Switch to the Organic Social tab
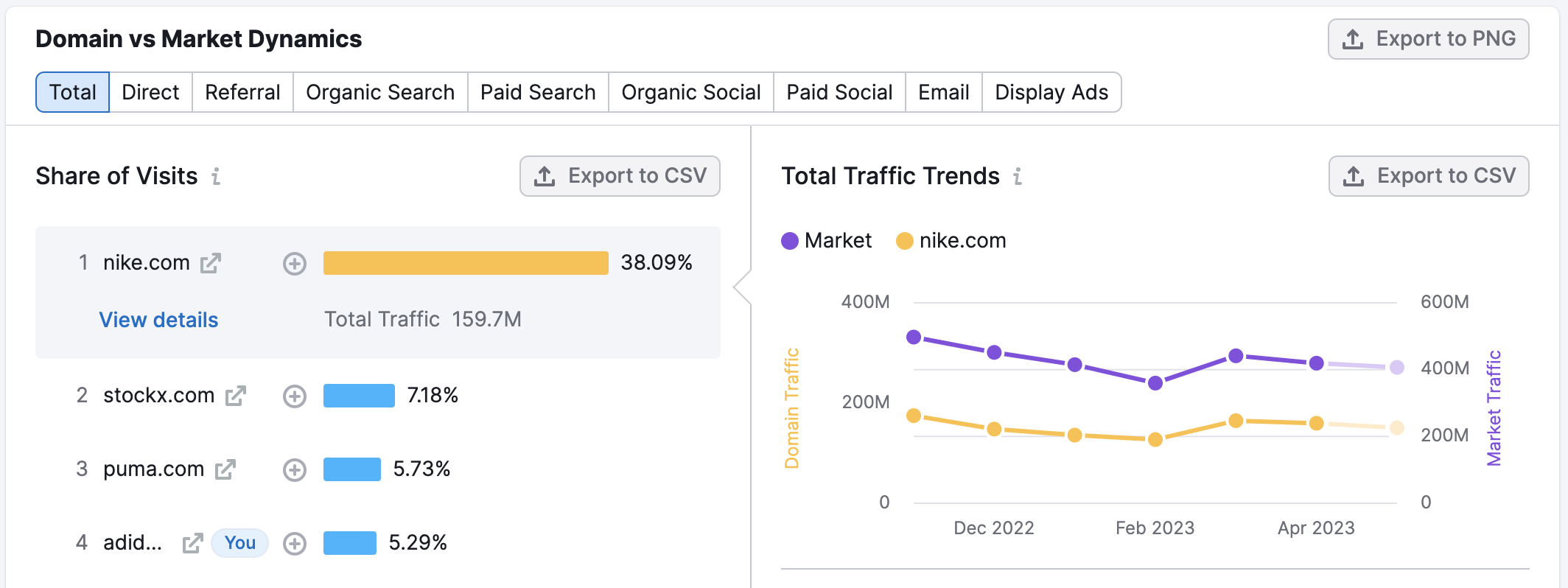The height and width of the screenshot is (588, 1568). (691, 92)
